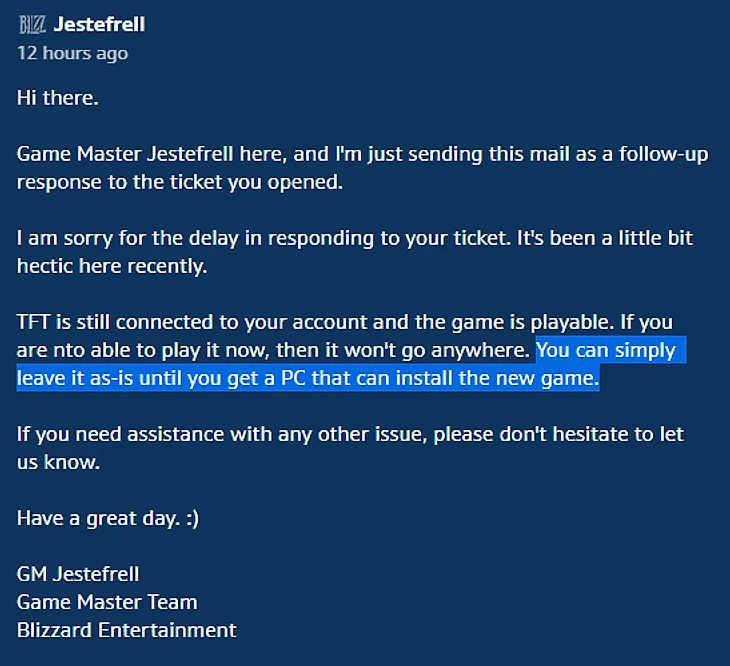Click the "Blizzard Entertainment" signature line
Viewport: 730px width, 666px height.
[127, 630]
